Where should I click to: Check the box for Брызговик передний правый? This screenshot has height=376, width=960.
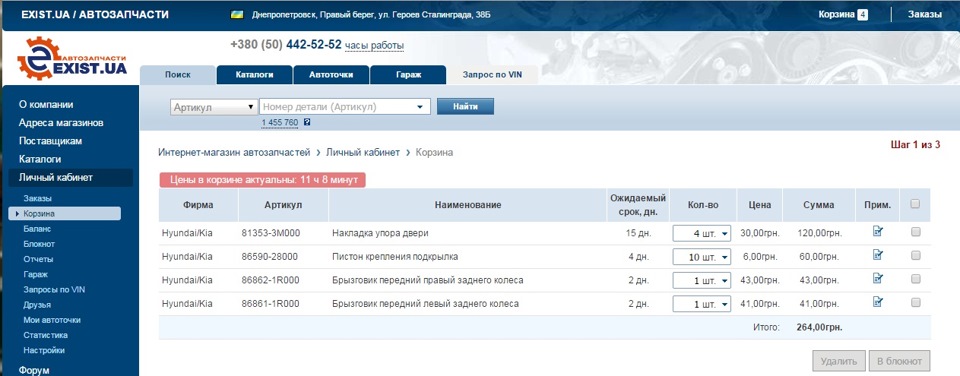coord(915,279)
